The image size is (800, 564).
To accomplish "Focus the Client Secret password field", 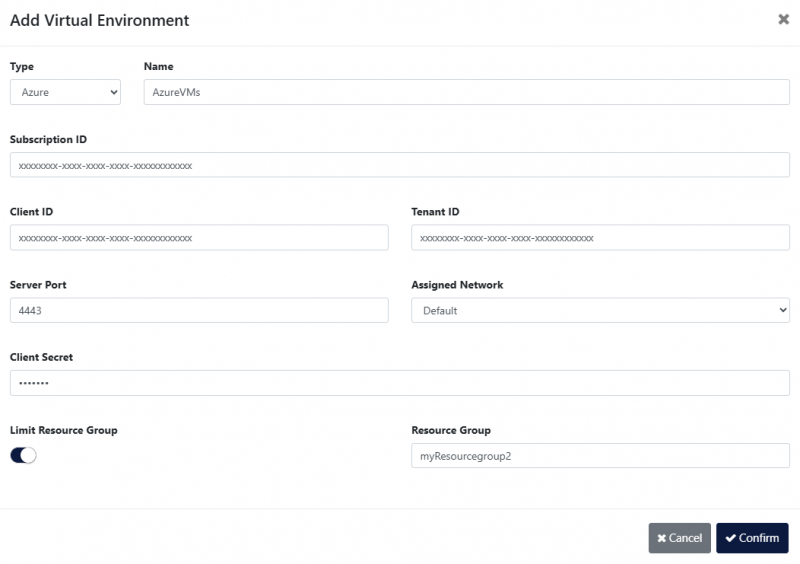I will tap(400, 383).
